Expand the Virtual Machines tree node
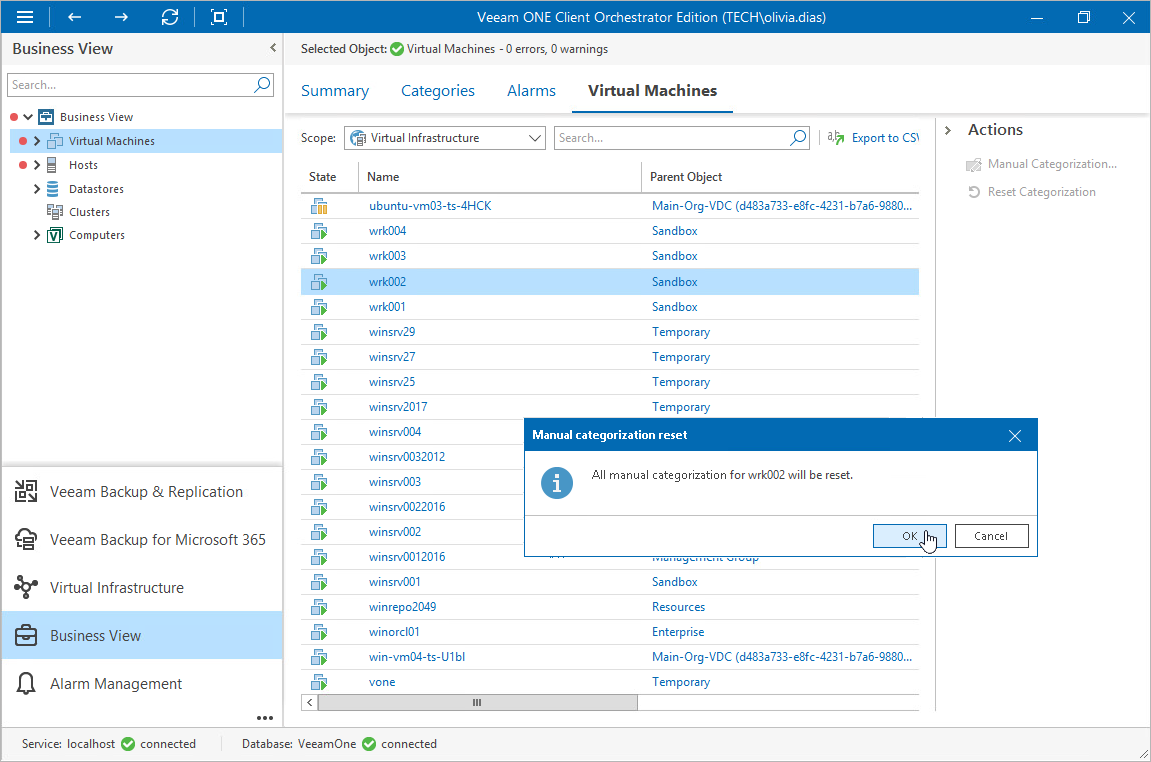Screen dimensions: 1151x762 (37, 141)
